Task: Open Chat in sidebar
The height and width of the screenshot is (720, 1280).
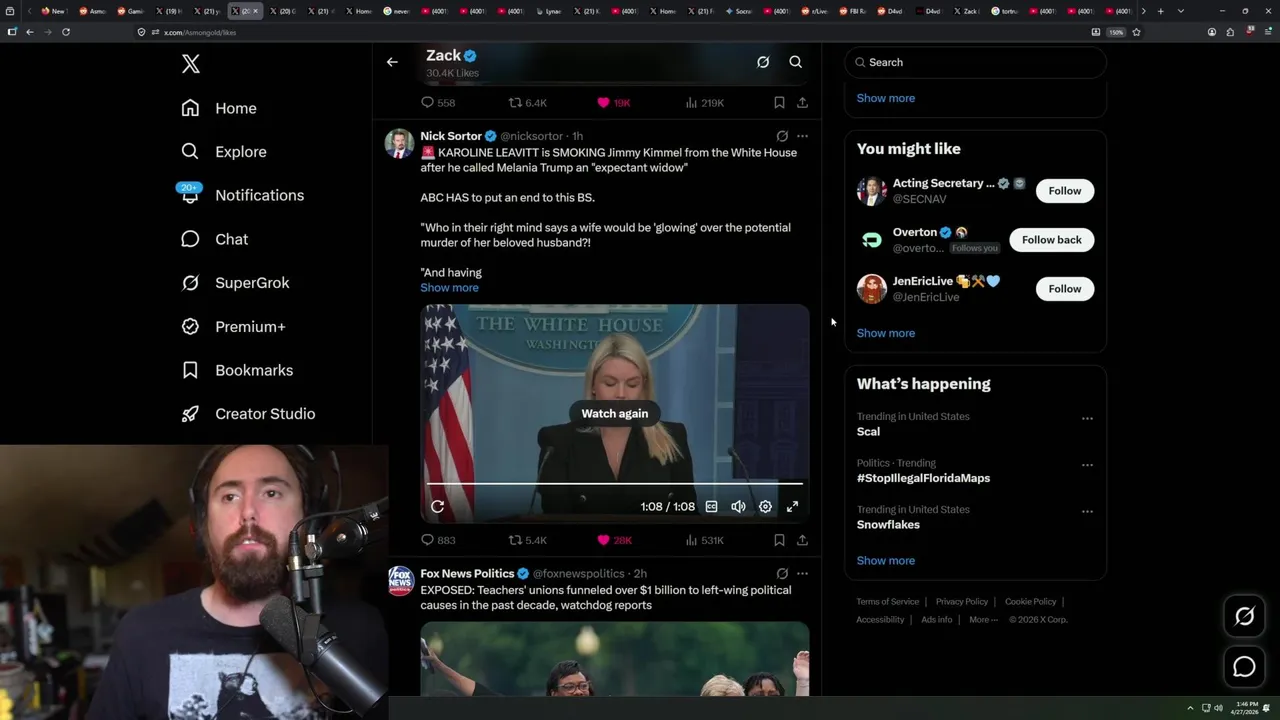Action: [x=214, y=239]
